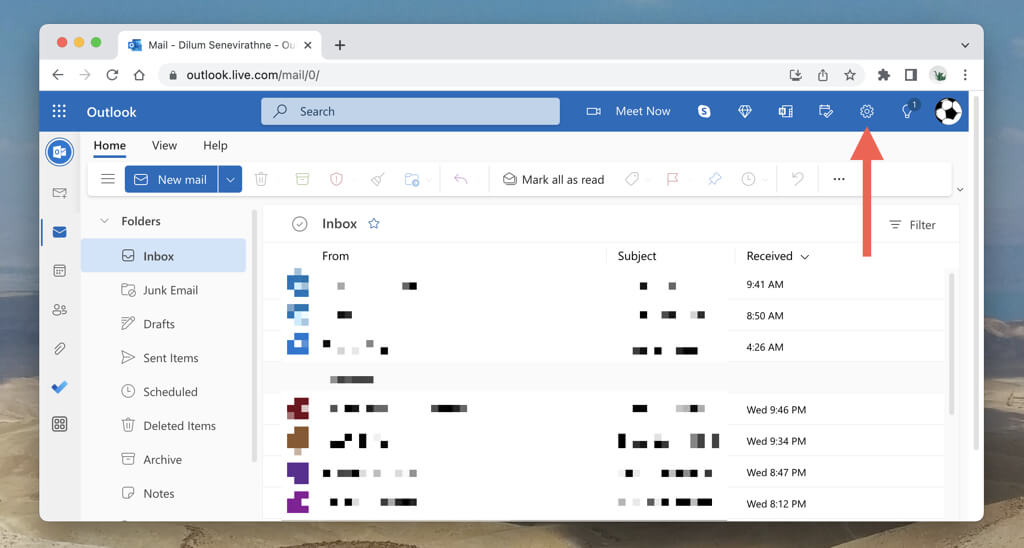Image resolution: width=1024 pixels, height=548 pixels.
Task: Open the To Do checkmark icon in sidebar
Action: point(59,387)
